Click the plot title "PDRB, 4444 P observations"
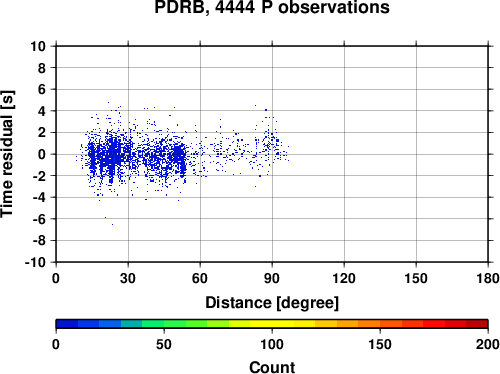The height and width of the screenshot is (374, 500). [272, 7]
